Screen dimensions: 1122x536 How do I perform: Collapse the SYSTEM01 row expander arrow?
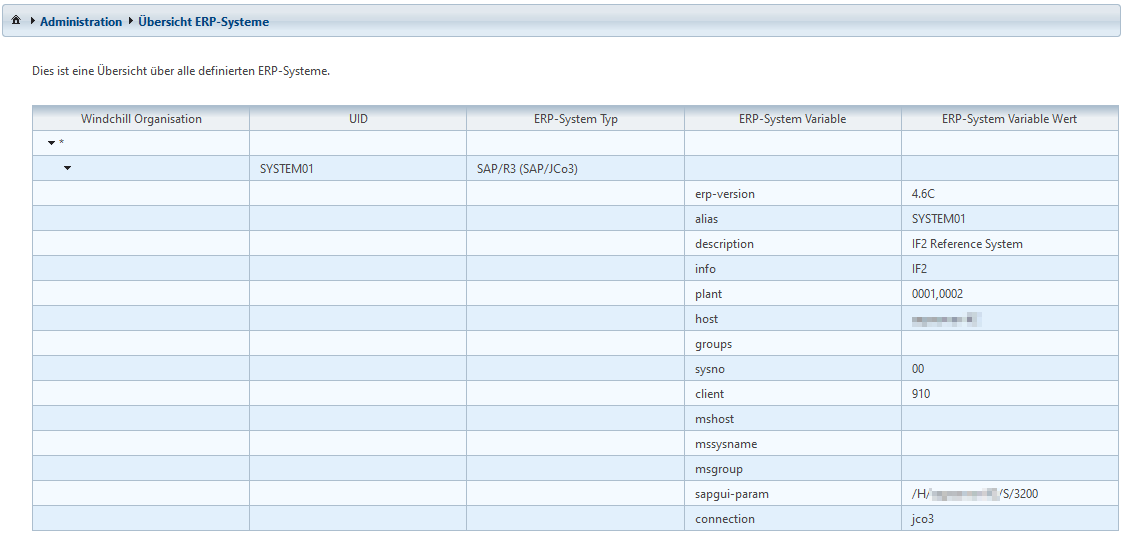(x=67, y=168)
